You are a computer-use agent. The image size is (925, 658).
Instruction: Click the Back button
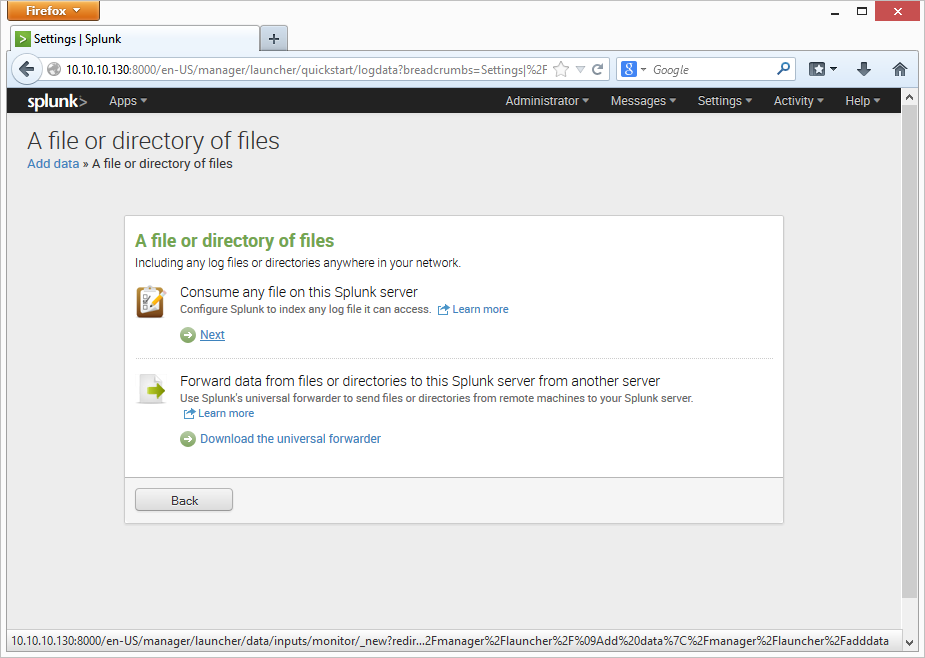[x=184, y=500]
